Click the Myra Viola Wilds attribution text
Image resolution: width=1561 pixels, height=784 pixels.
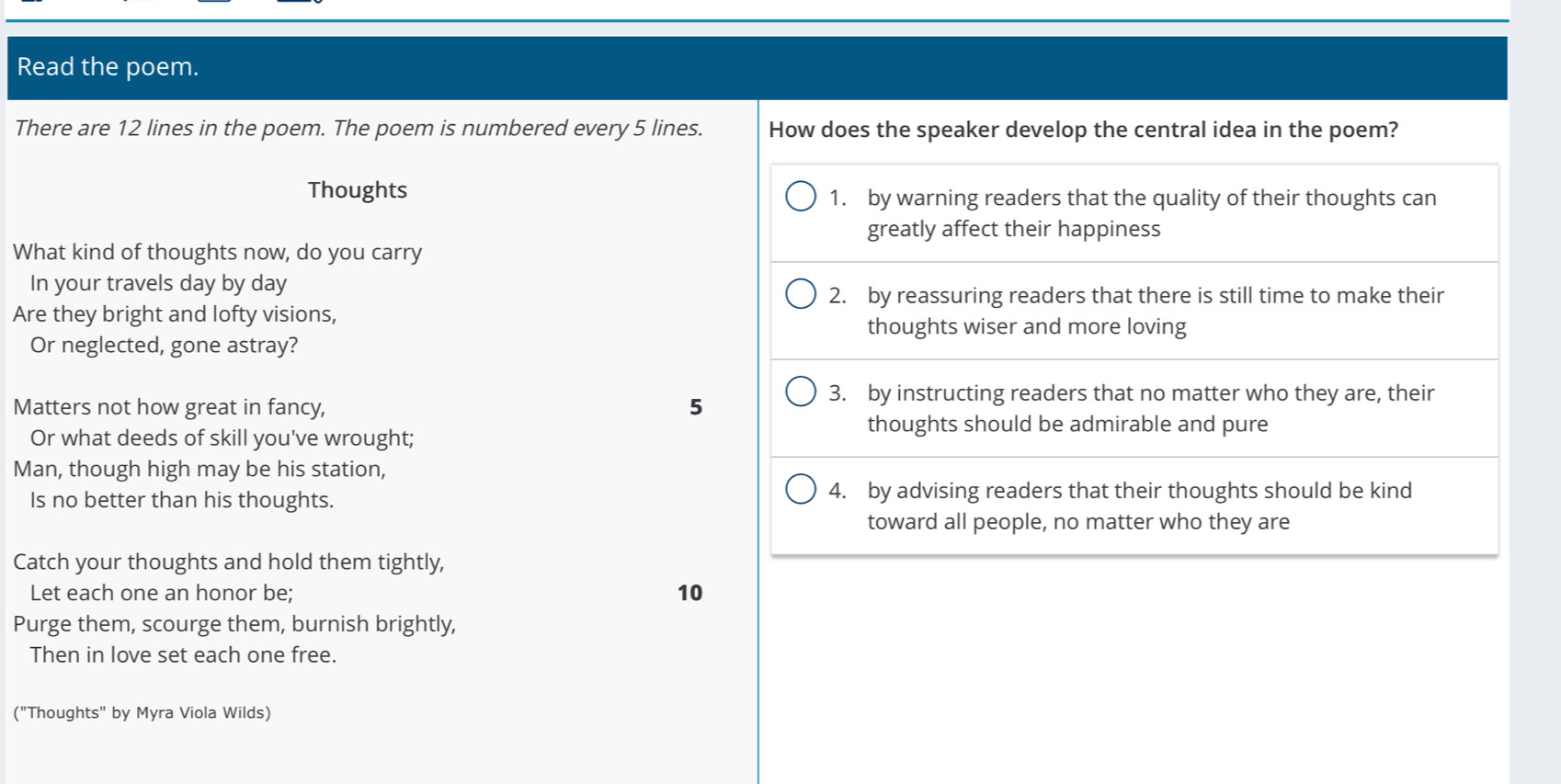tap(142, 713)
